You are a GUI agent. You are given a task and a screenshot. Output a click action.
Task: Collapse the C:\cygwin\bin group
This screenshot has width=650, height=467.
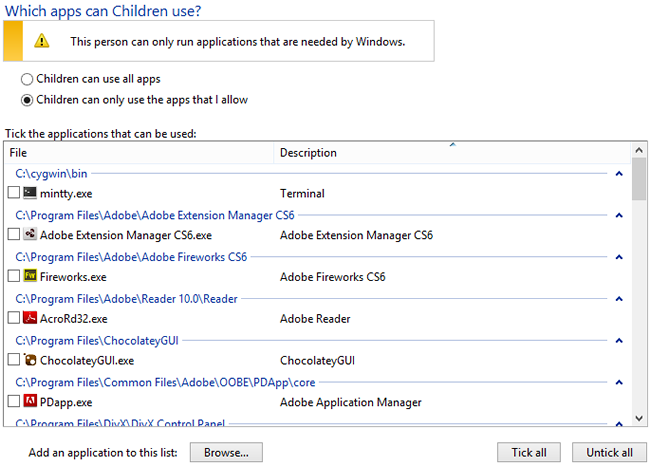[620, 173]
